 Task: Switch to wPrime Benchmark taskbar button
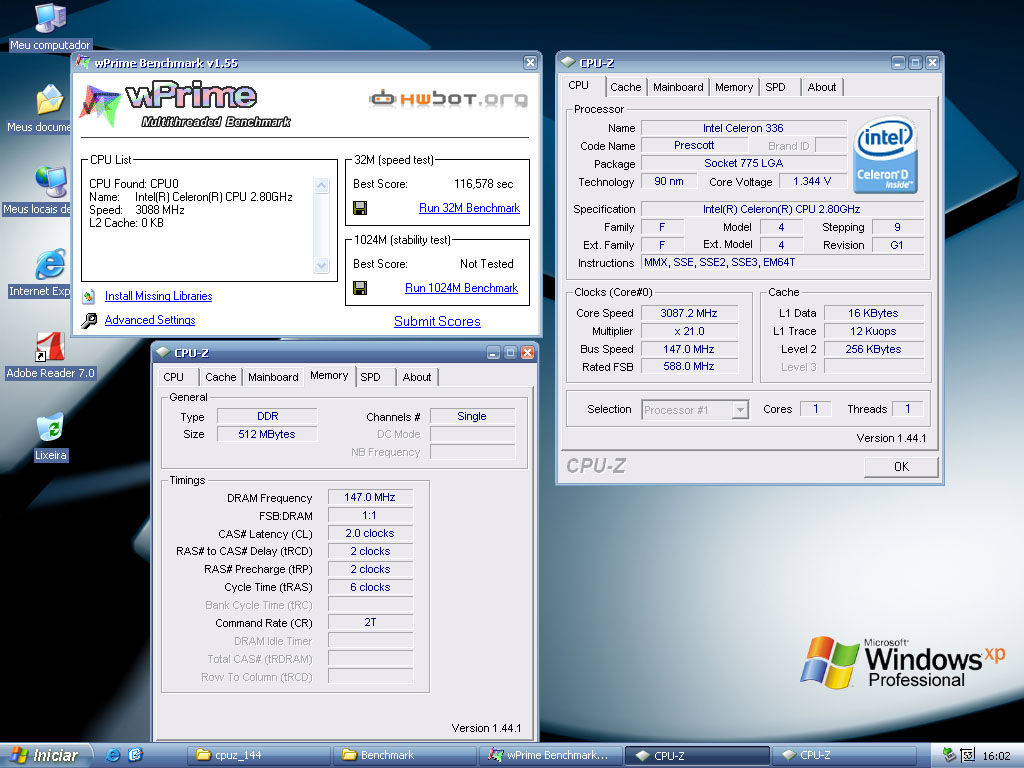[x=551, y=756]
